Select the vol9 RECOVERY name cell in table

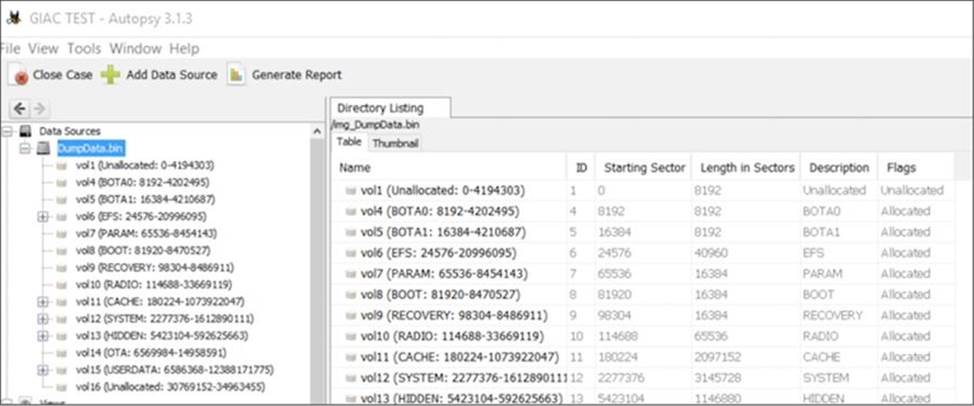pos(454,315)
